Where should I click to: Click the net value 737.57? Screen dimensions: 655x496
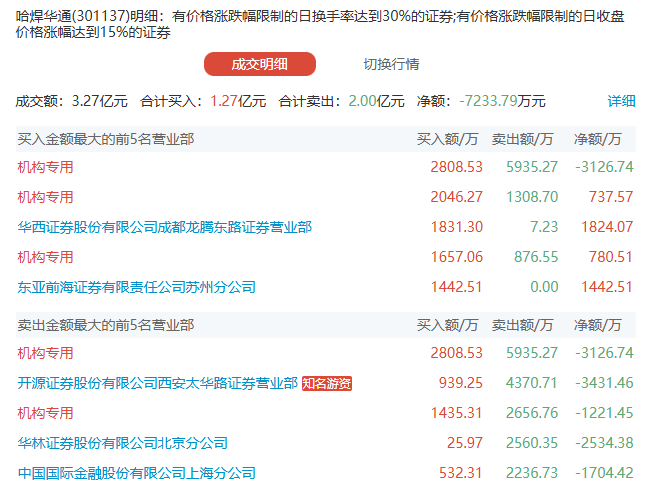(611, 197)
